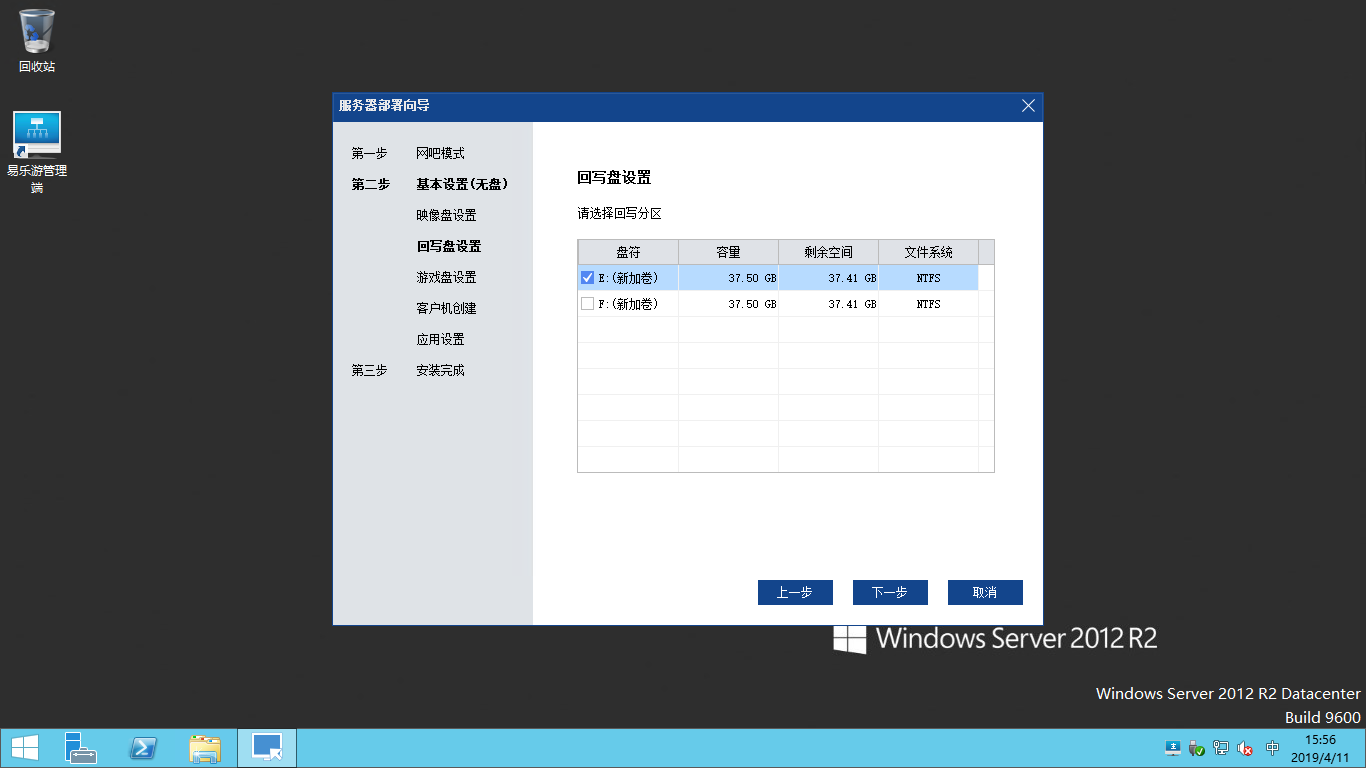Launch Server Manager from the taskbar
The image size is (1366, 768).
tap(81, 748)
